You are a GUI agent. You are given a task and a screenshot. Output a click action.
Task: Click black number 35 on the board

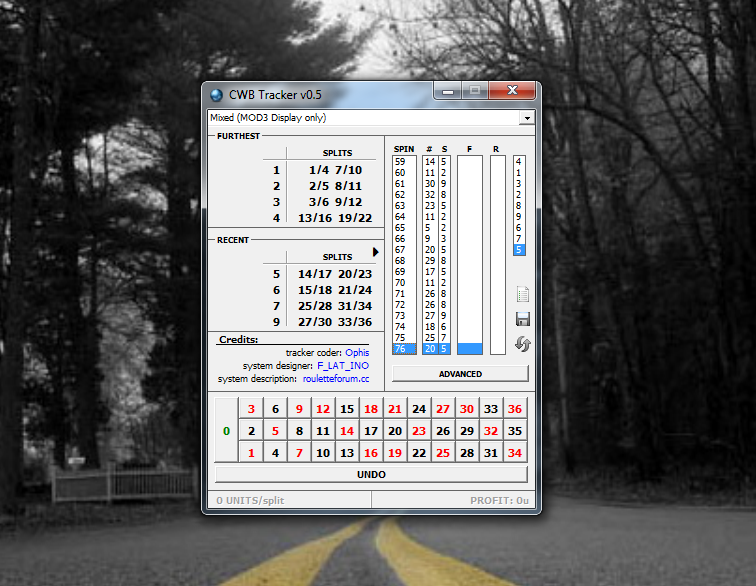(515, 431)
